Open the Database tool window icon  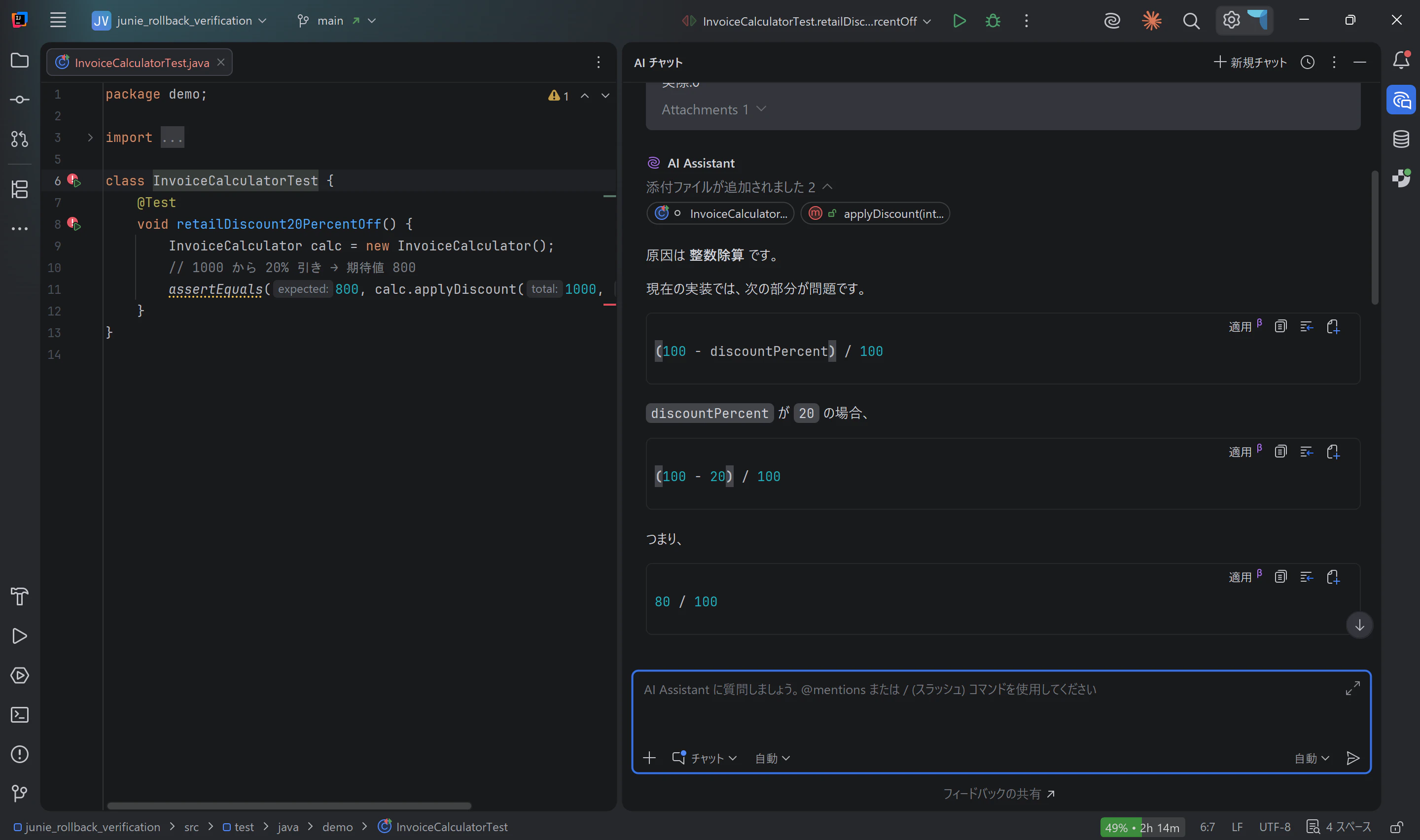(x=1401, y=139)
